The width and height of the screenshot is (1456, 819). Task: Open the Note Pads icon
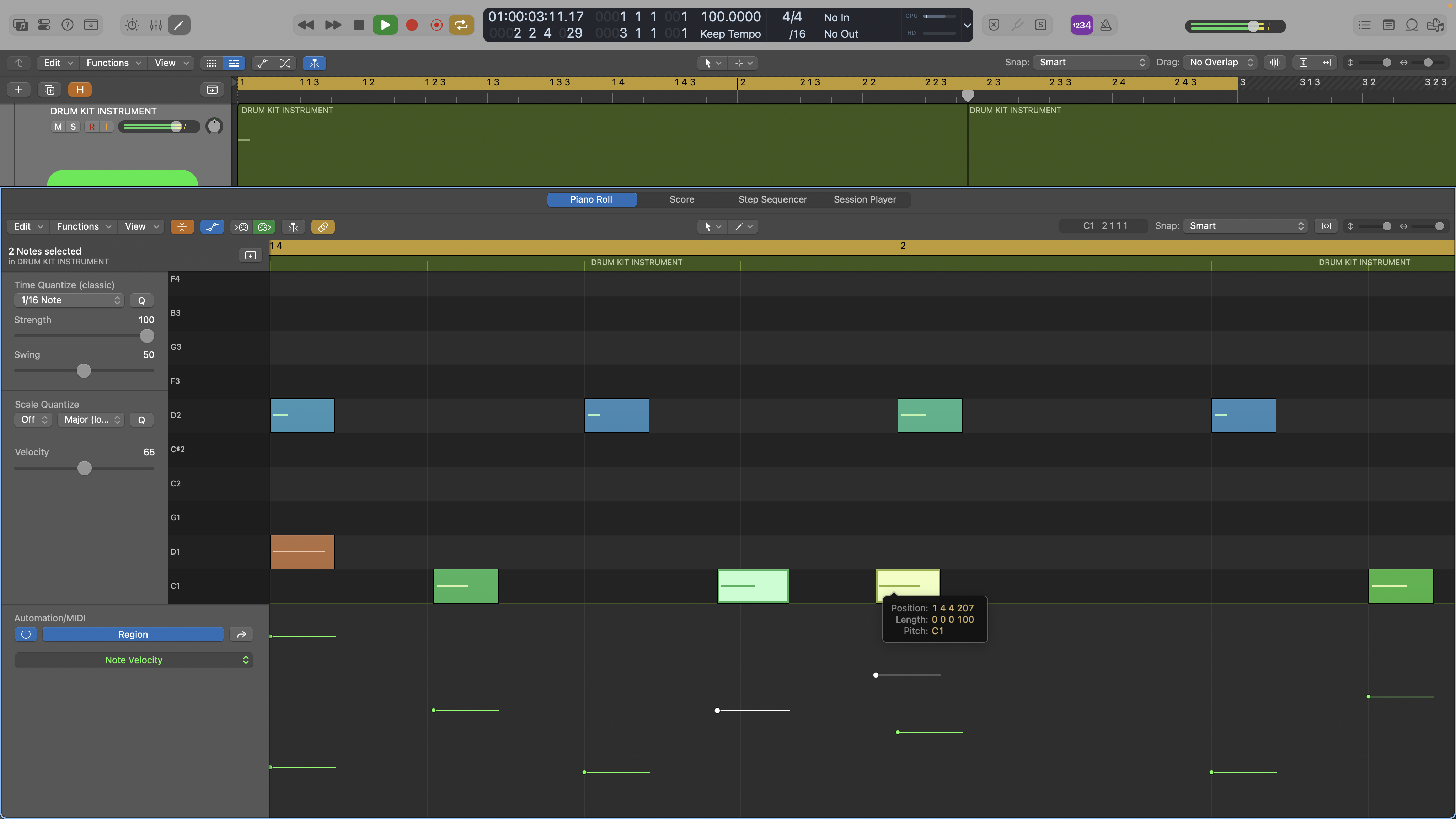tap(1388, 25)
